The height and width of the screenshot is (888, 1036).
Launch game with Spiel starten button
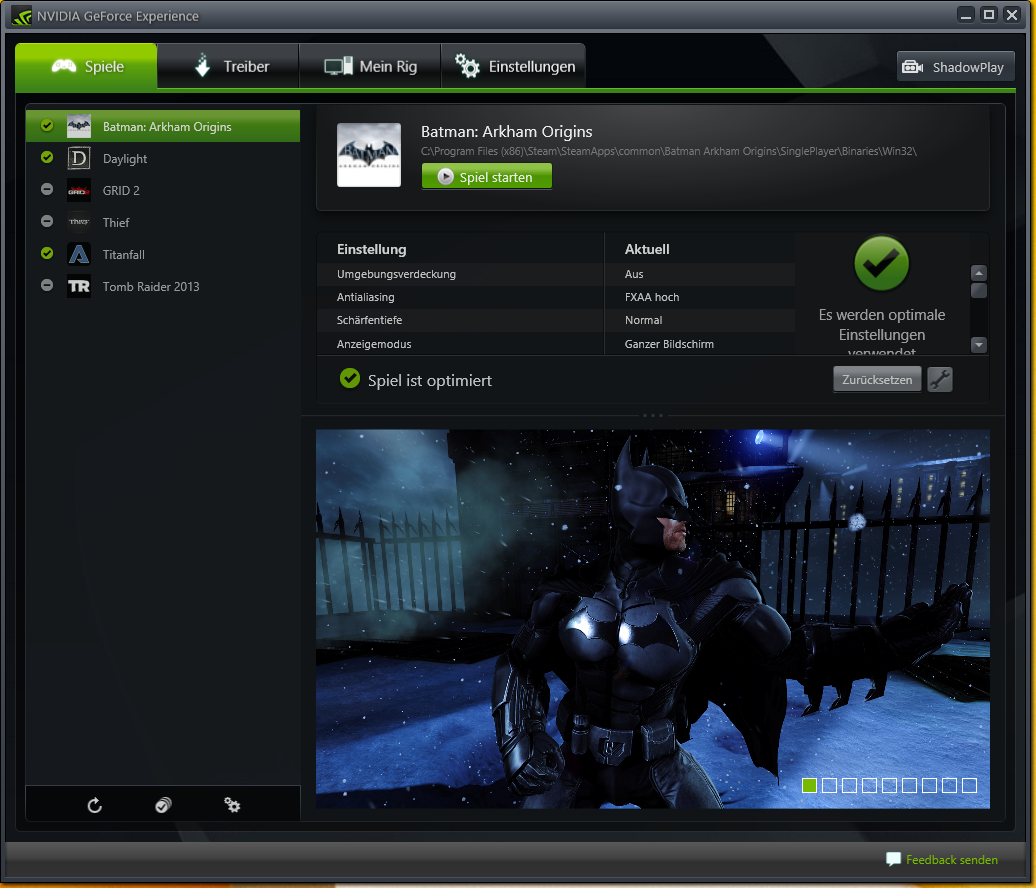tap(486, 176)
